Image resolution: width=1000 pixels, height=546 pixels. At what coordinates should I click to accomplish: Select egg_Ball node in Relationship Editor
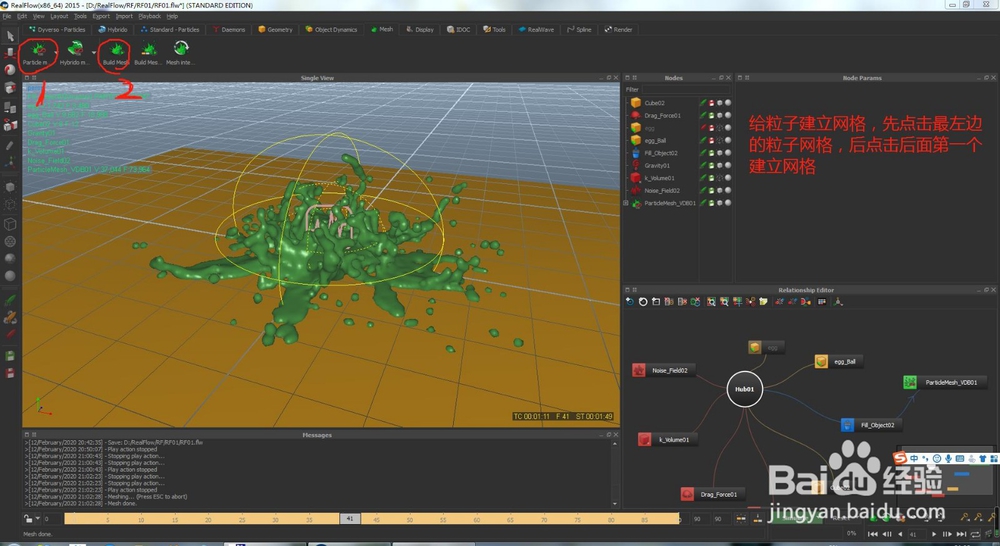[839, 362]
